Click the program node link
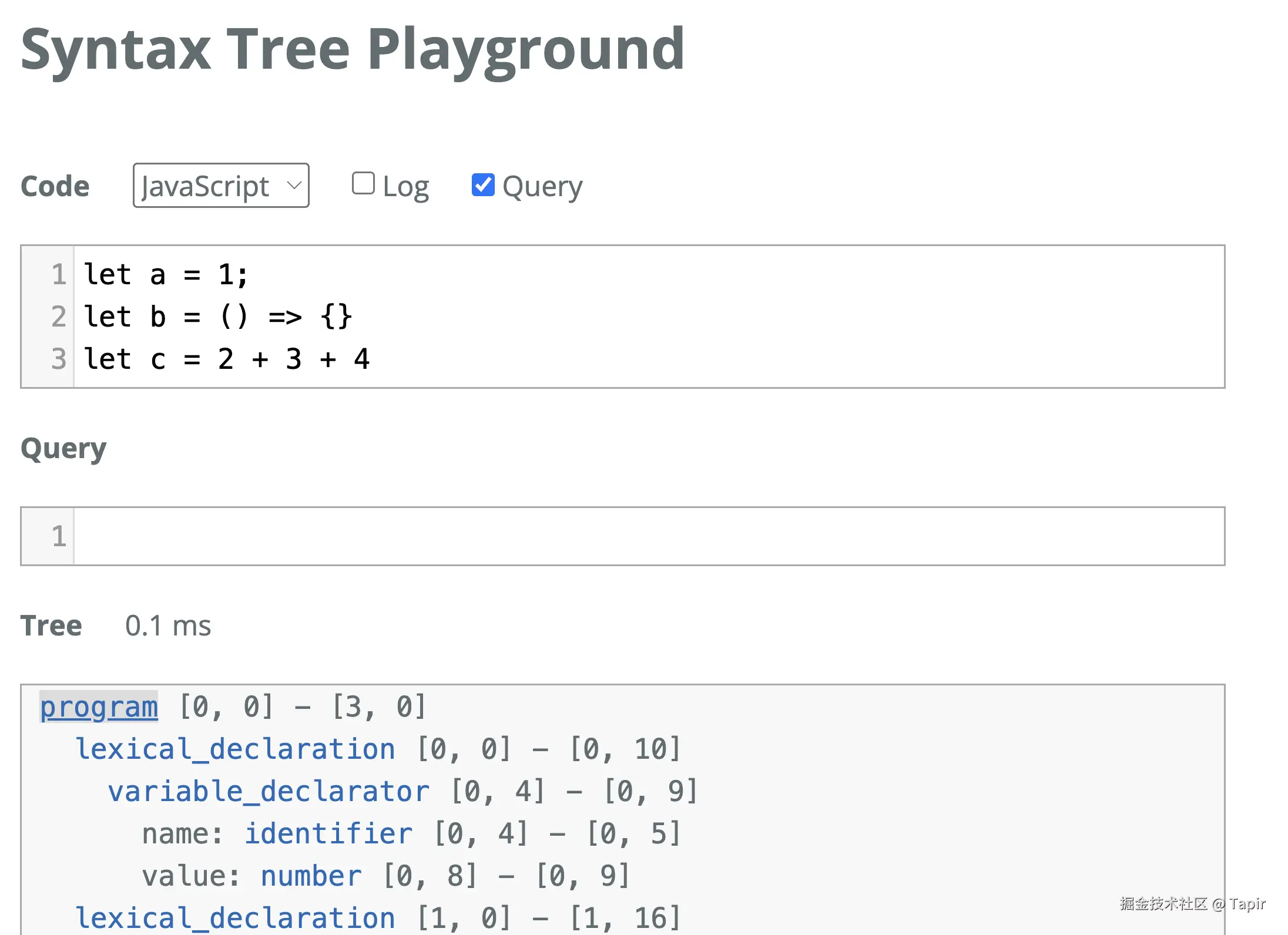 (x=99, y=707)
